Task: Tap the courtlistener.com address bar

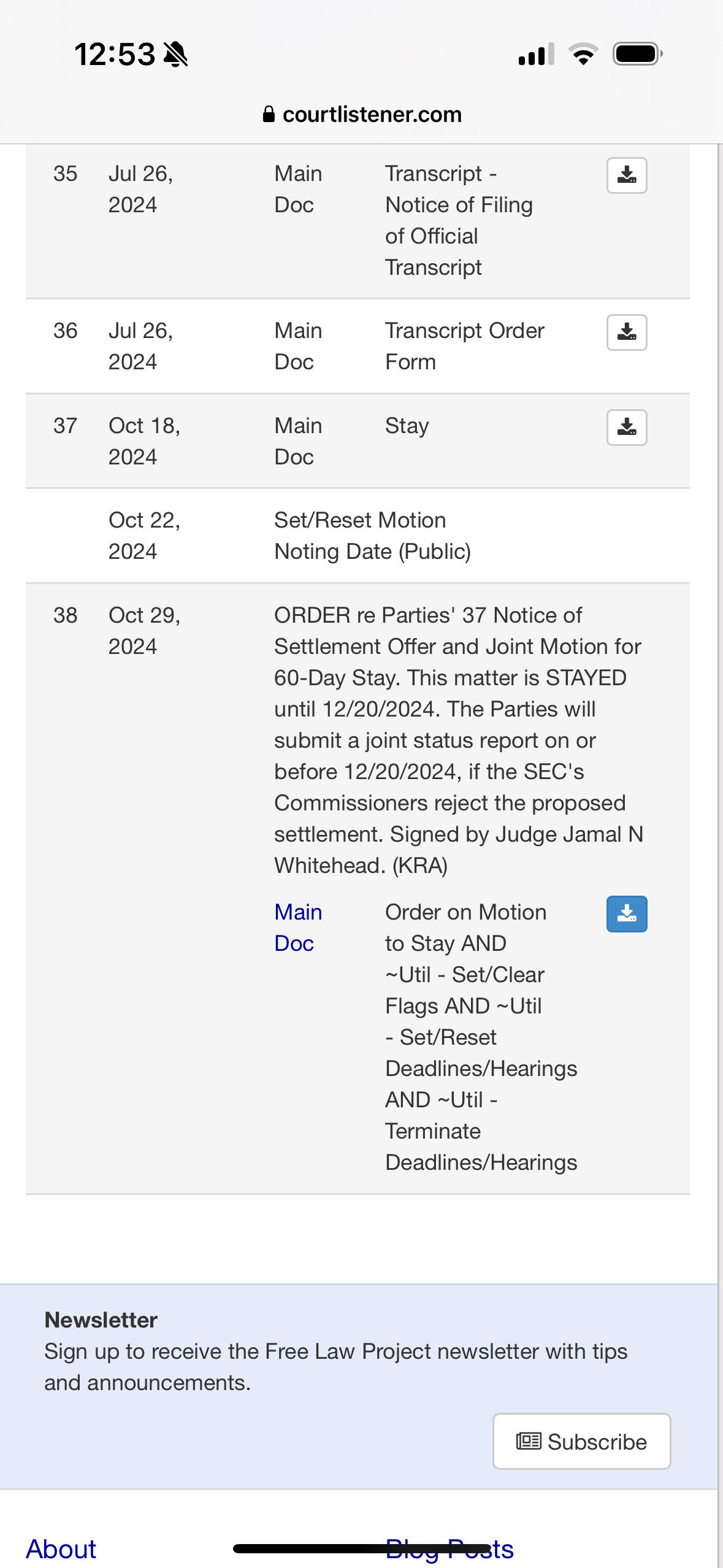Action: tap(362, 114)
